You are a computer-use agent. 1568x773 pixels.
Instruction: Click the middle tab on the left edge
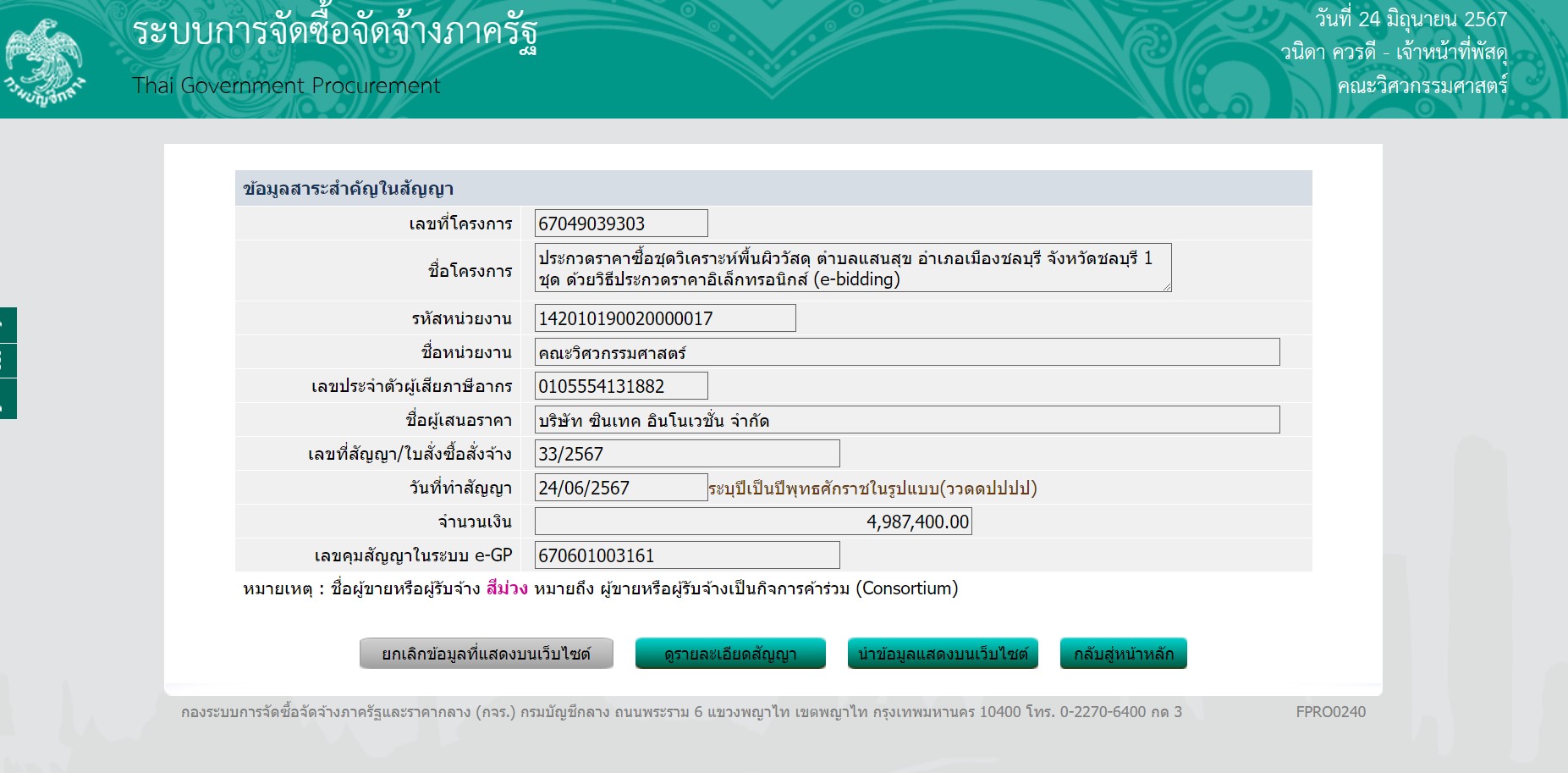pyautogui.click(x=8, y=361)
